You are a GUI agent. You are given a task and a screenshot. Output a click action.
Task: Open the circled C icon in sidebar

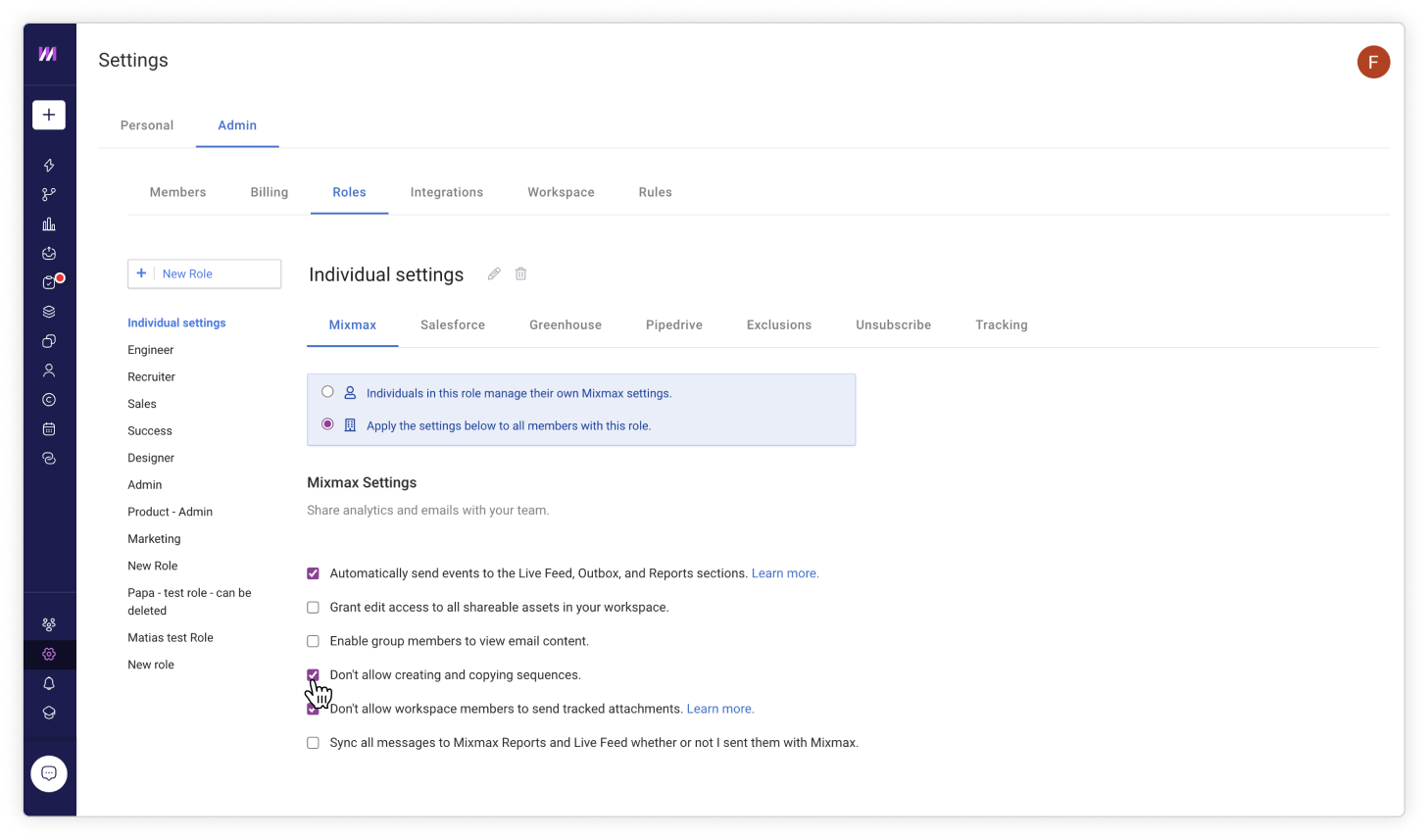(49, 400)
